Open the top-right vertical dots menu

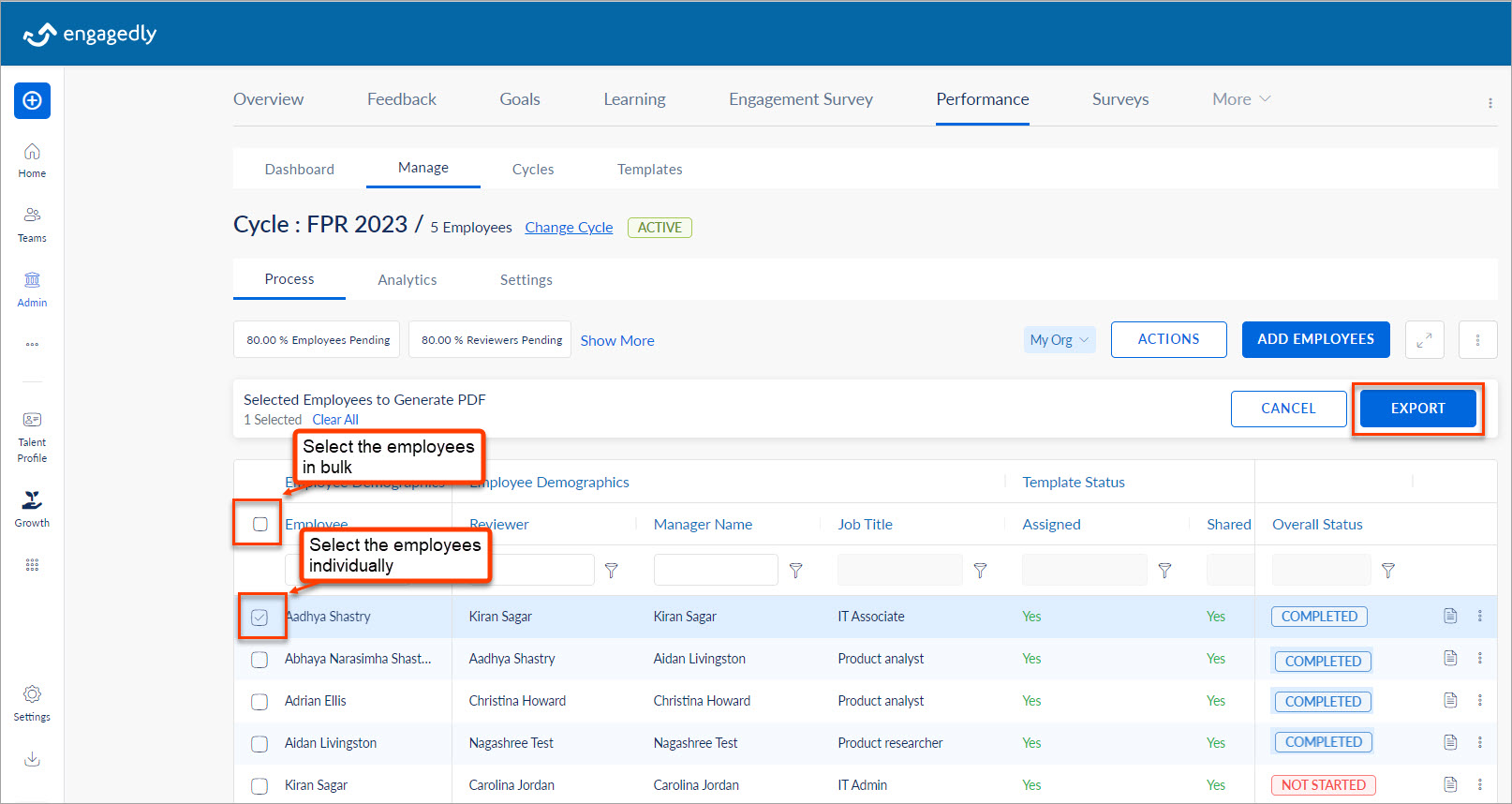(x=1490, y=103)
